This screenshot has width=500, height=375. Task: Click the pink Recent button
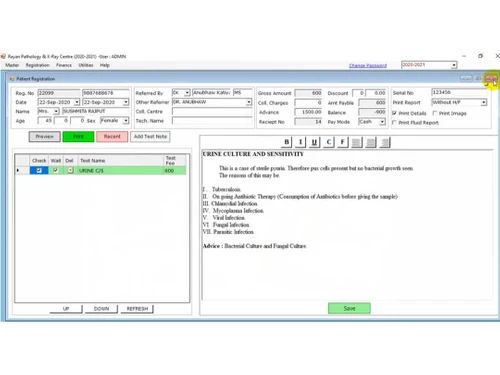(x=112, y=137)
